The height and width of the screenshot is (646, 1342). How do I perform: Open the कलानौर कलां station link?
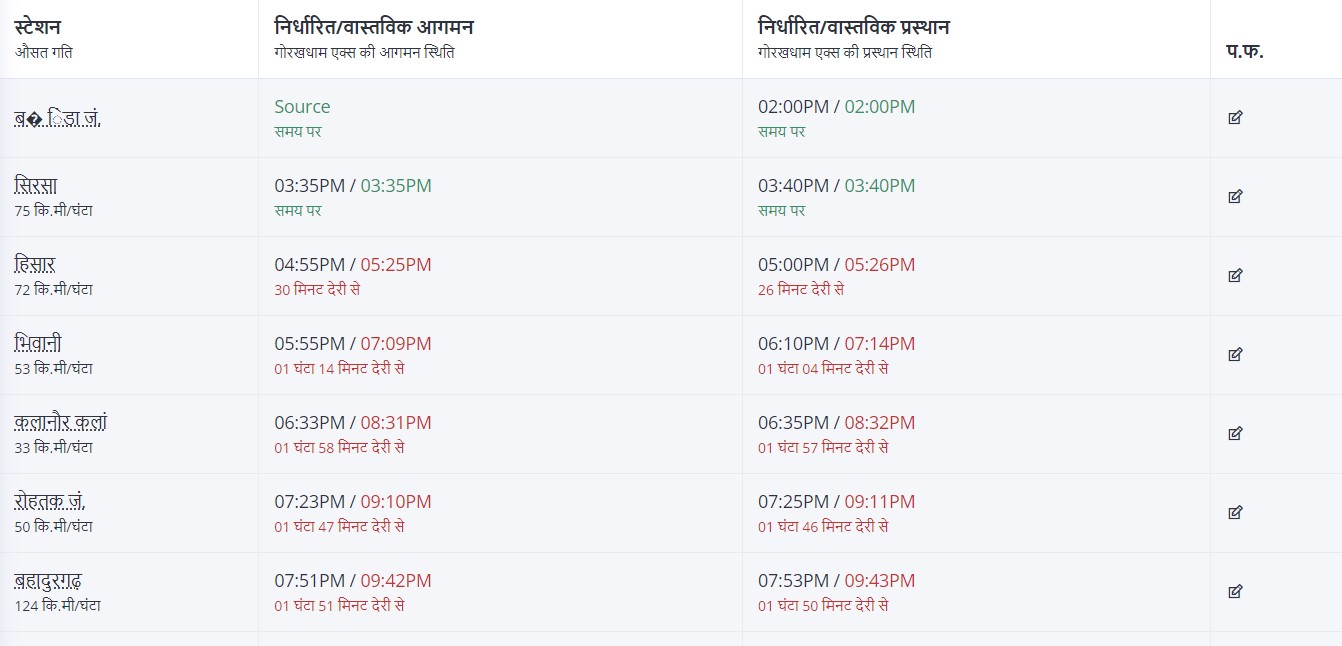[61, 423]
